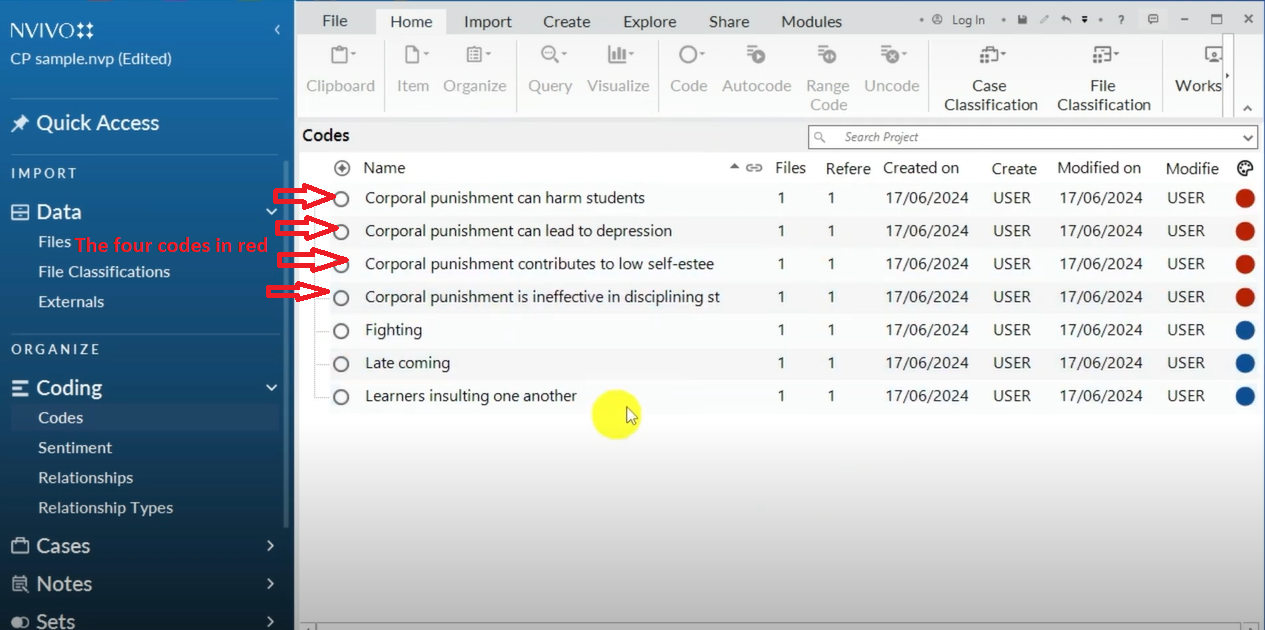The image size is (1265, 630).
Task: Click the Range Code ribbon button
Action: coord(828,77)
